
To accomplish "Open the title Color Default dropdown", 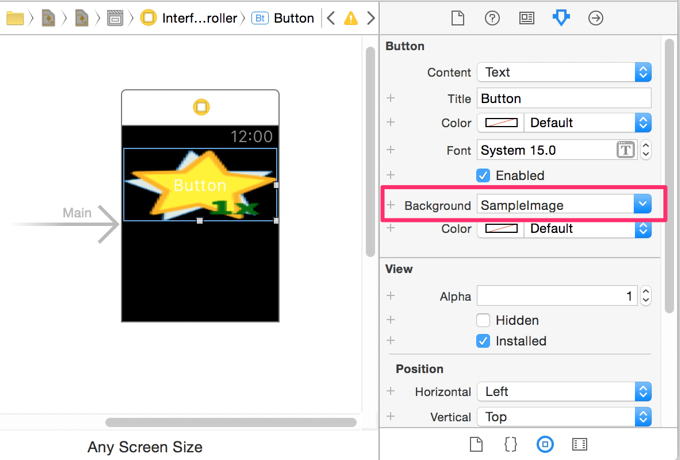I will click(x=588, y=123).
